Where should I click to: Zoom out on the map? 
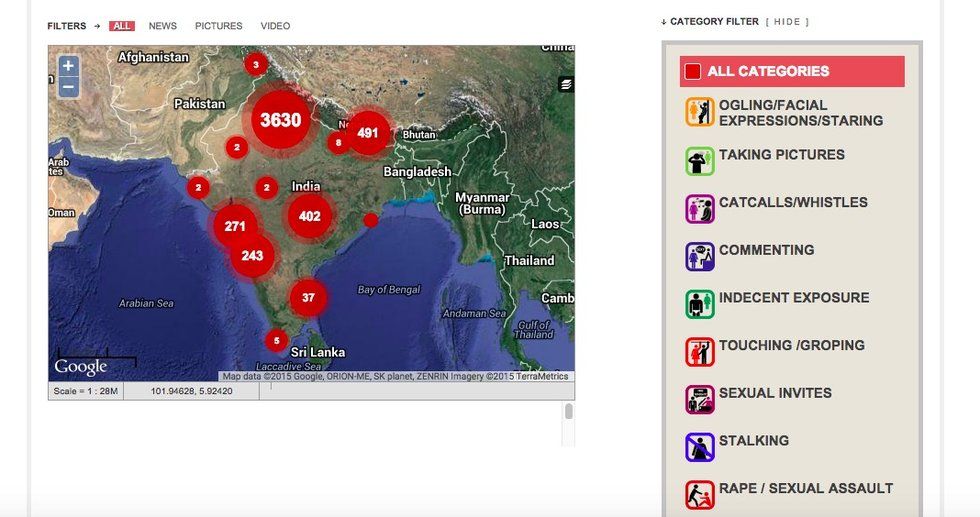67,87
